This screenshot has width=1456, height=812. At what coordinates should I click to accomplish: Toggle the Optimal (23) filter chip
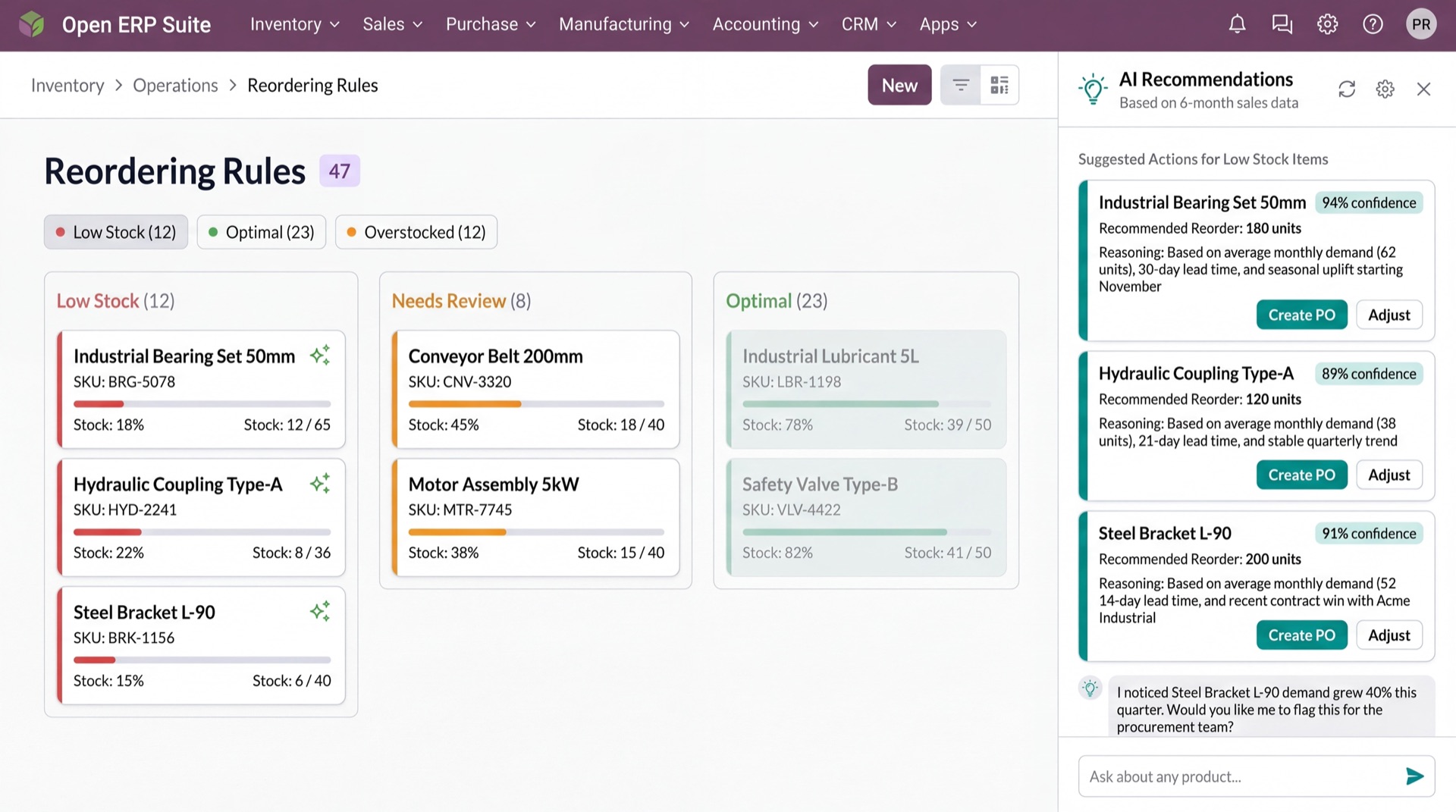coord(262,232)
